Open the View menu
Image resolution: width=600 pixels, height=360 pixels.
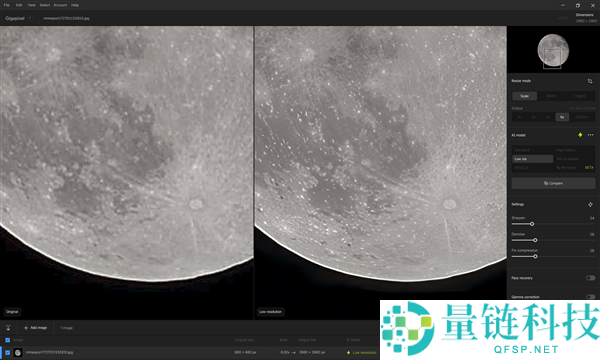click(31, 5)
